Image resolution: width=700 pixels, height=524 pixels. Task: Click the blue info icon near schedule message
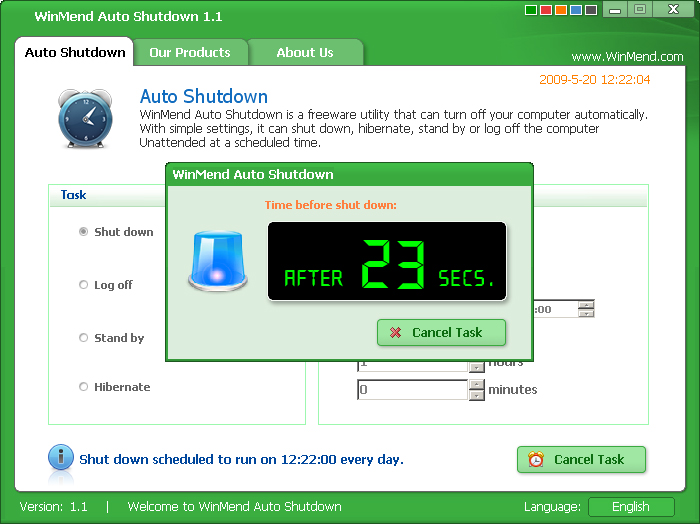pyautogui.click(x=61, y=458)
